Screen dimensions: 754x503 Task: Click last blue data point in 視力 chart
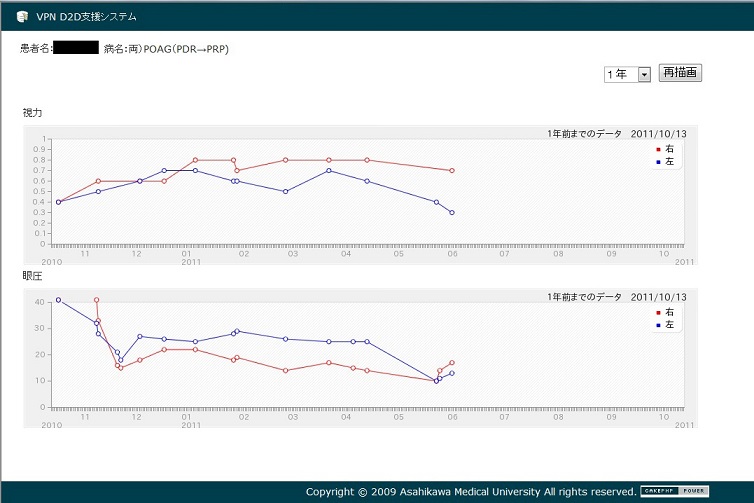tap(452, 212)
